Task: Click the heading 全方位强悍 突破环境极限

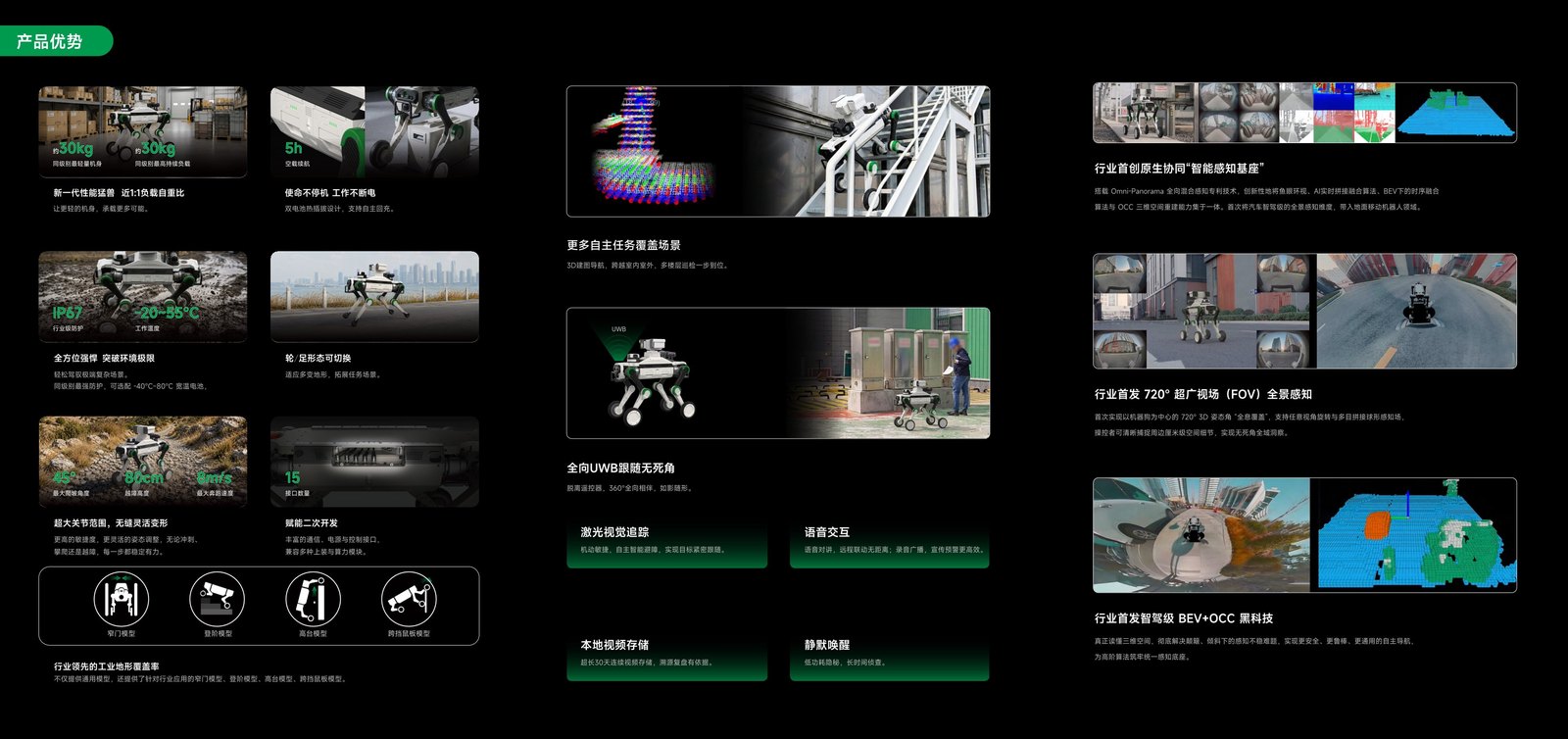Action: tap(104, 359)
